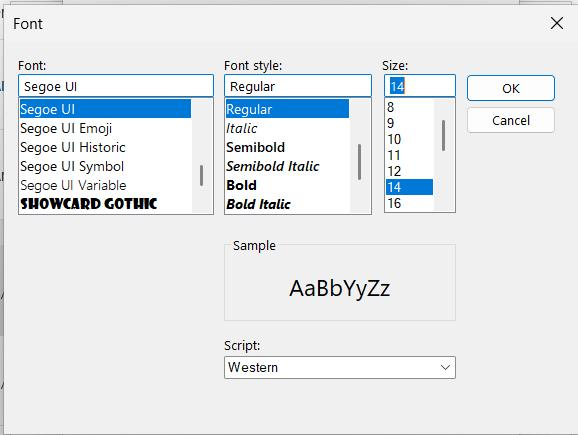Close the Font dialog
Viewport: 578px width, 435px height.
click(557, 23)
